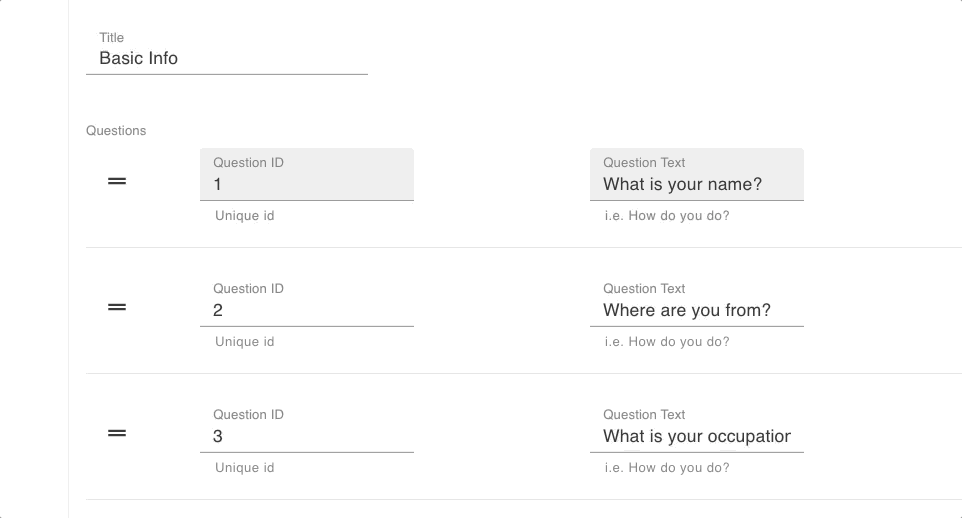This screenshot has height=518, width=962.
Task: Click the 'What is your occupation' text field
Action: click(x=697, y=427)
